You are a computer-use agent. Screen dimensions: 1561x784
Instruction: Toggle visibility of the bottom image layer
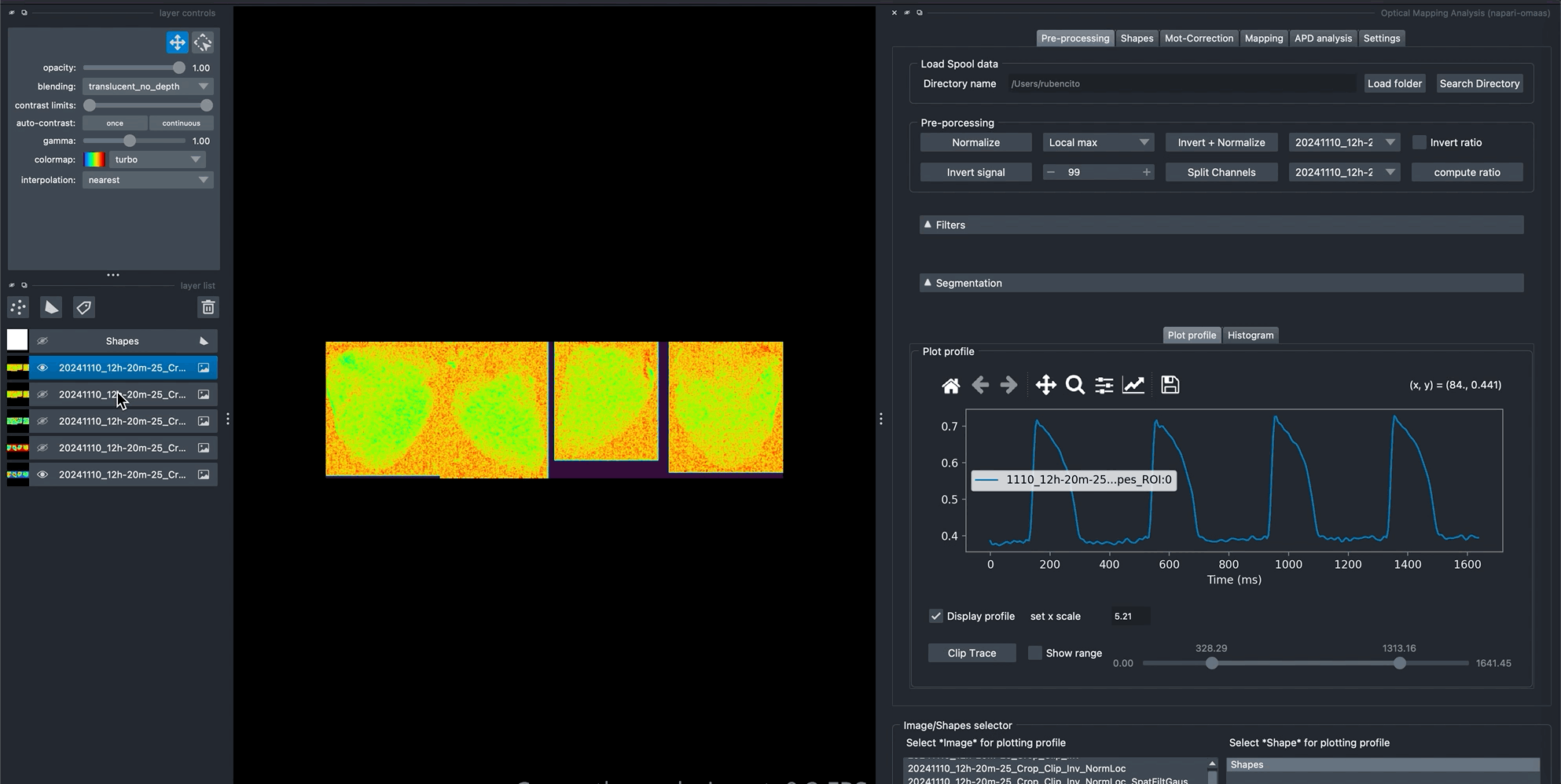tap(42, 474)
